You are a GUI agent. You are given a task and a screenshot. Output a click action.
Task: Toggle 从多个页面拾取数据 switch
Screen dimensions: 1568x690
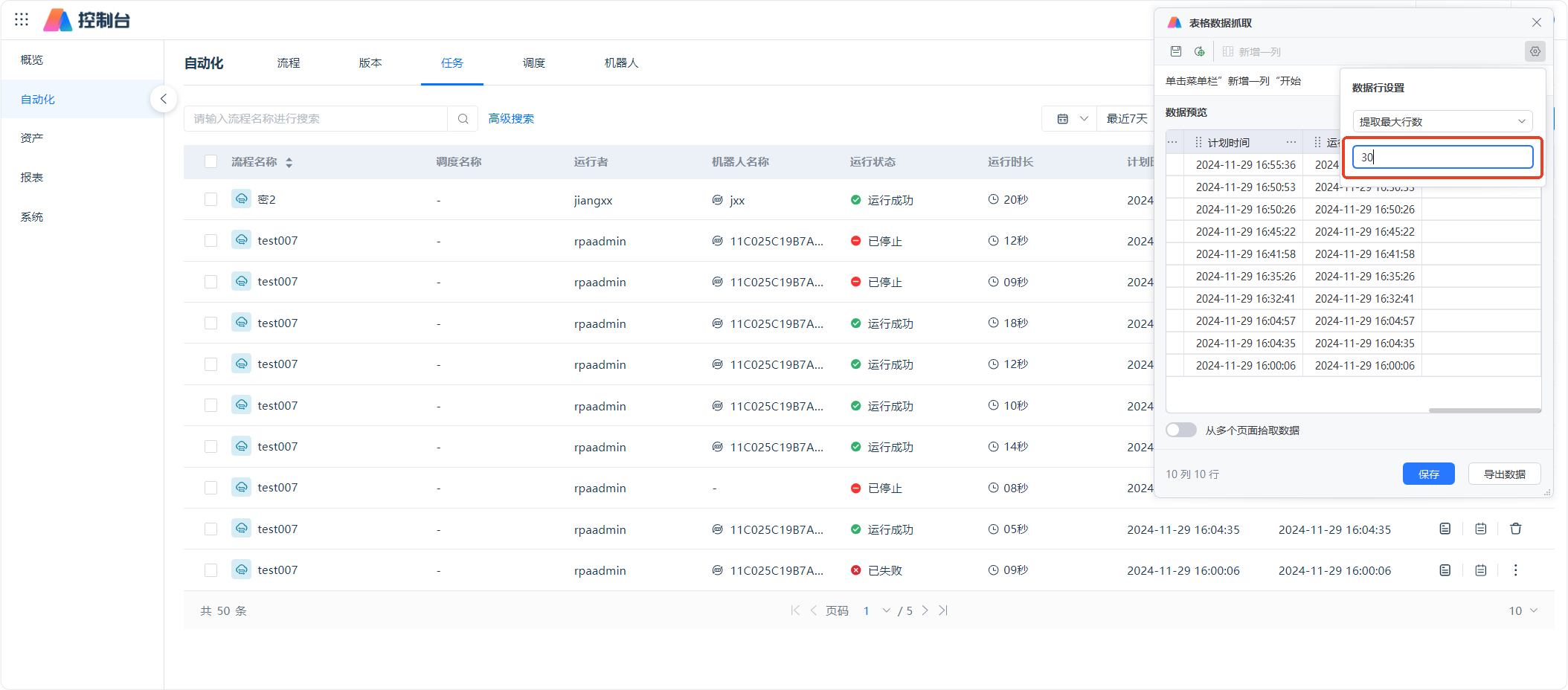coord(1181,430)
